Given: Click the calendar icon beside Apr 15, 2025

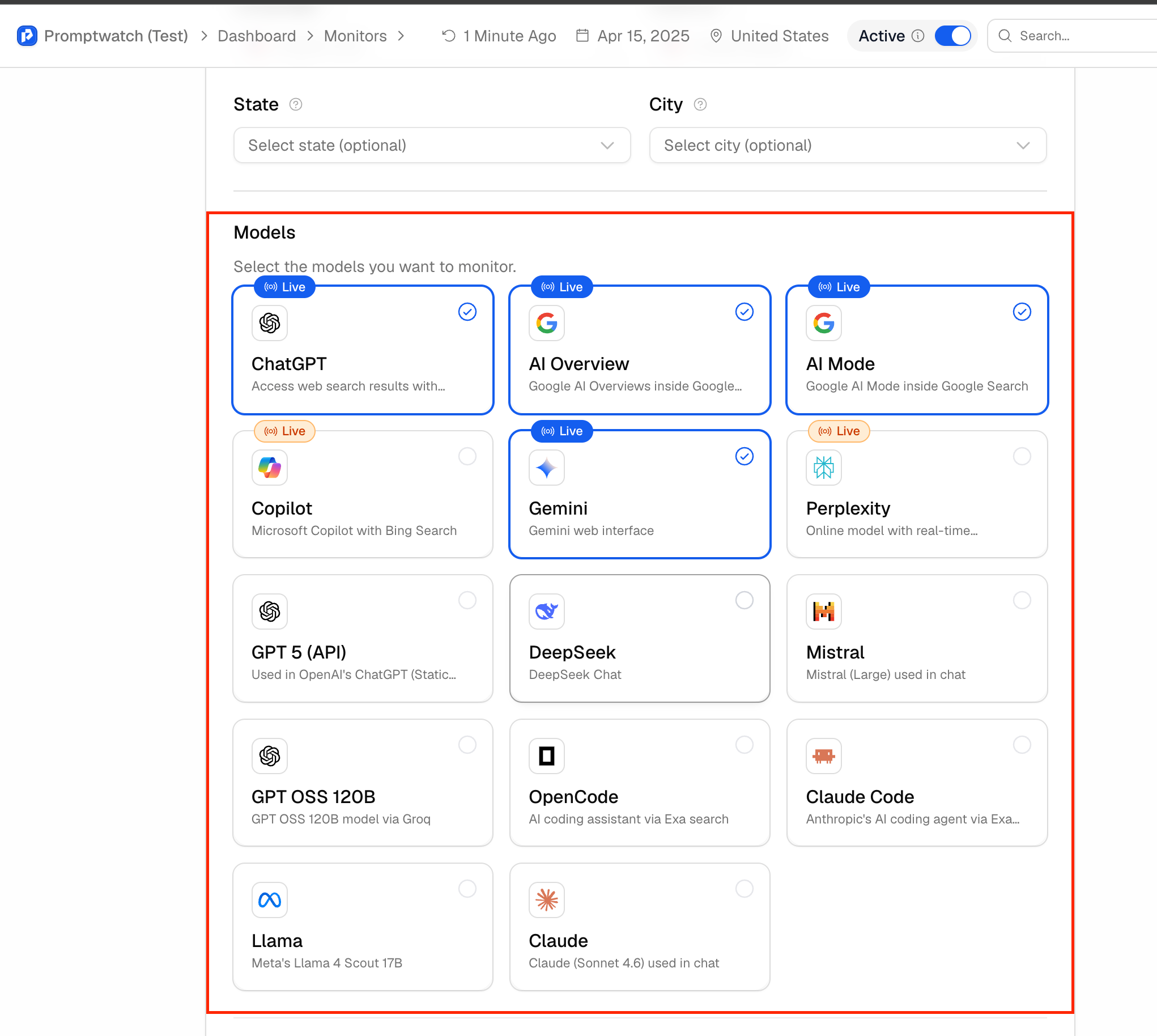Looking at the screenshot, I should tap(582, 36).
